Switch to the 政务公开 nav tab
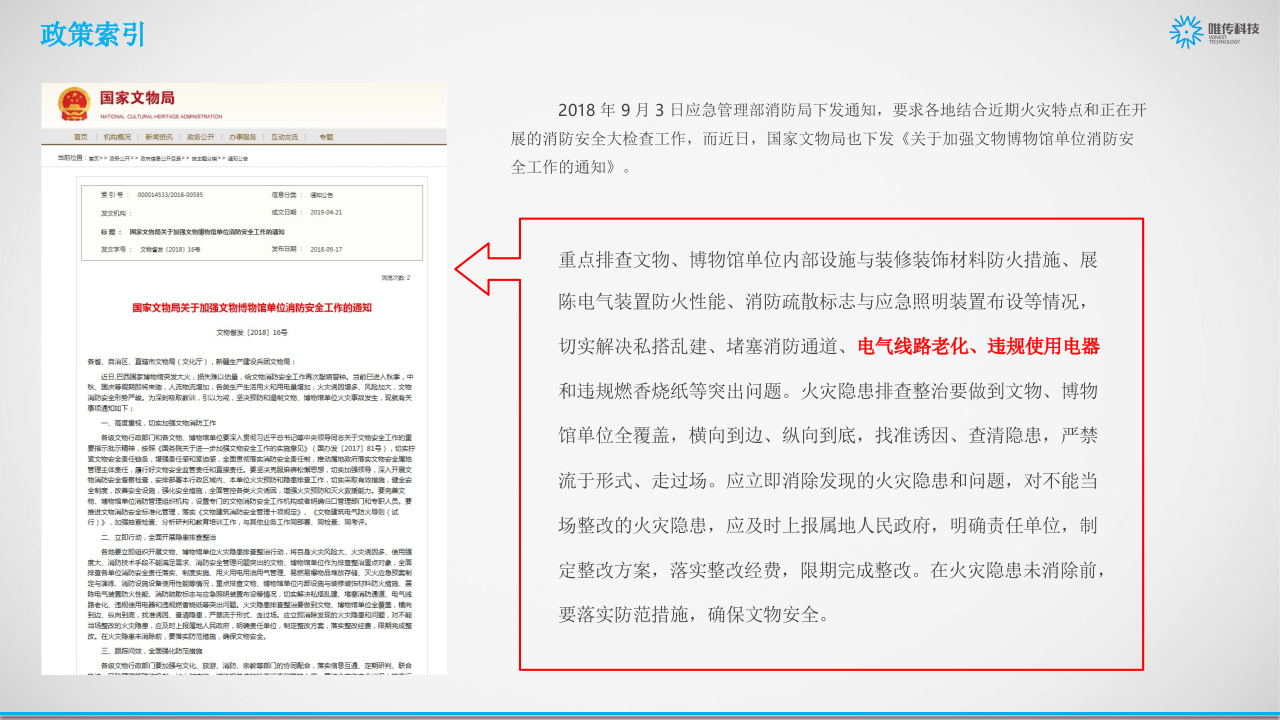Screen dimensions: 1280x720 [199, 137]
